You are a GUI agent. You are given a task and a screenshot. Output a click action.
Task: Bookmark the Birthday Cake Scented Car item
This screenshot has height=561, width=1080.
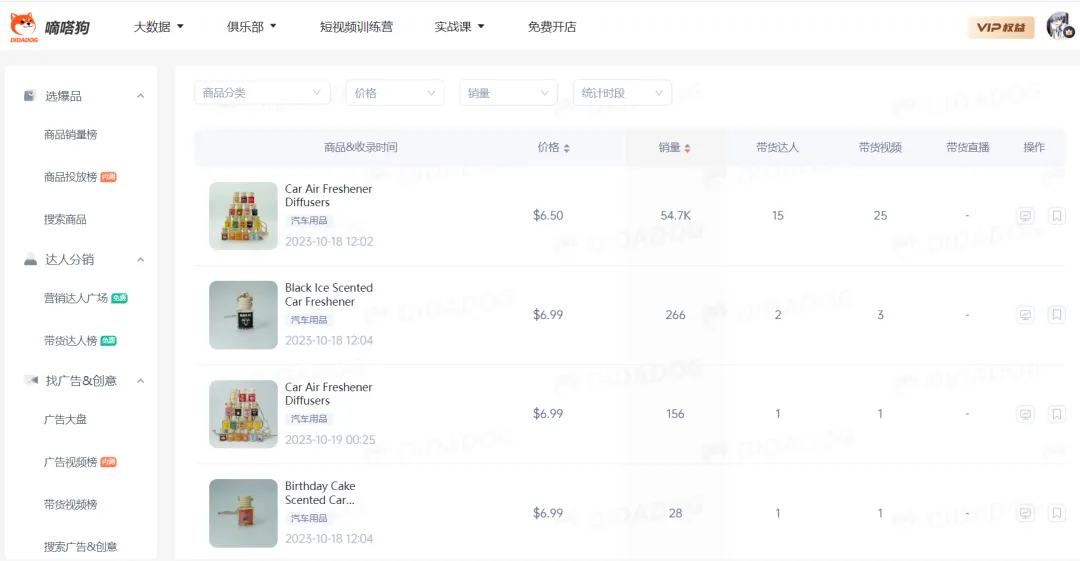1057,513
